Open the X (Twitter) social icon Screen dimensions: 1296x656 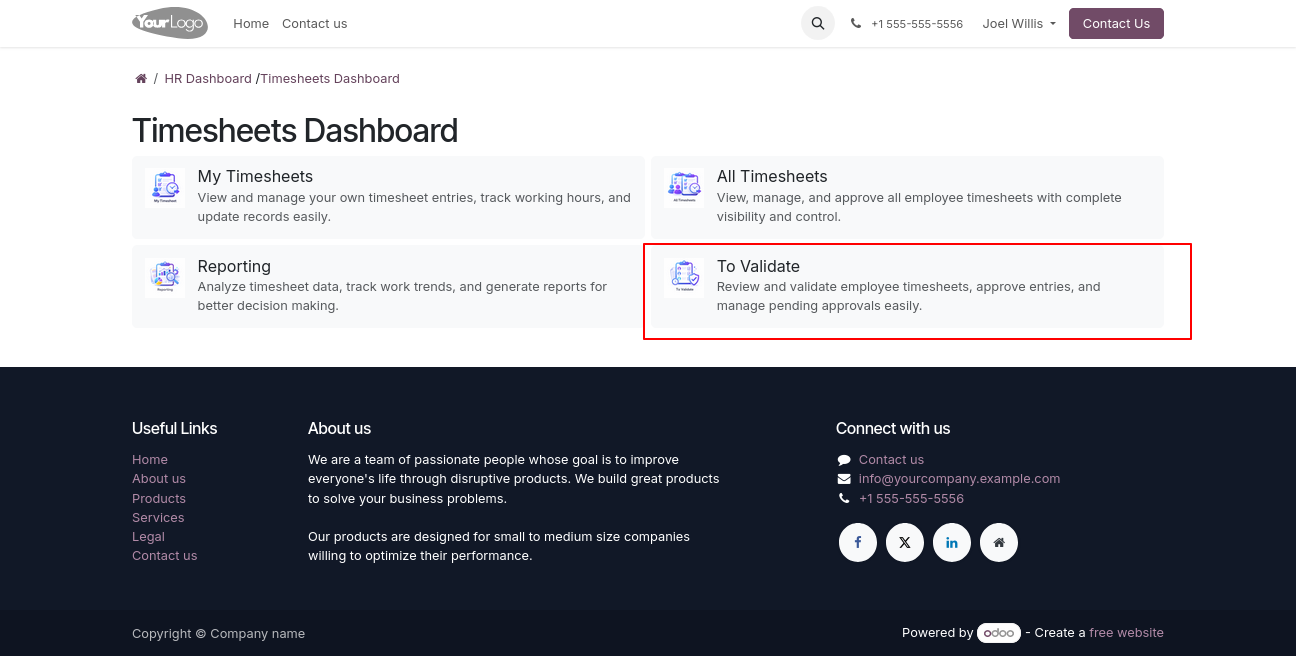[x=905, y=543]
